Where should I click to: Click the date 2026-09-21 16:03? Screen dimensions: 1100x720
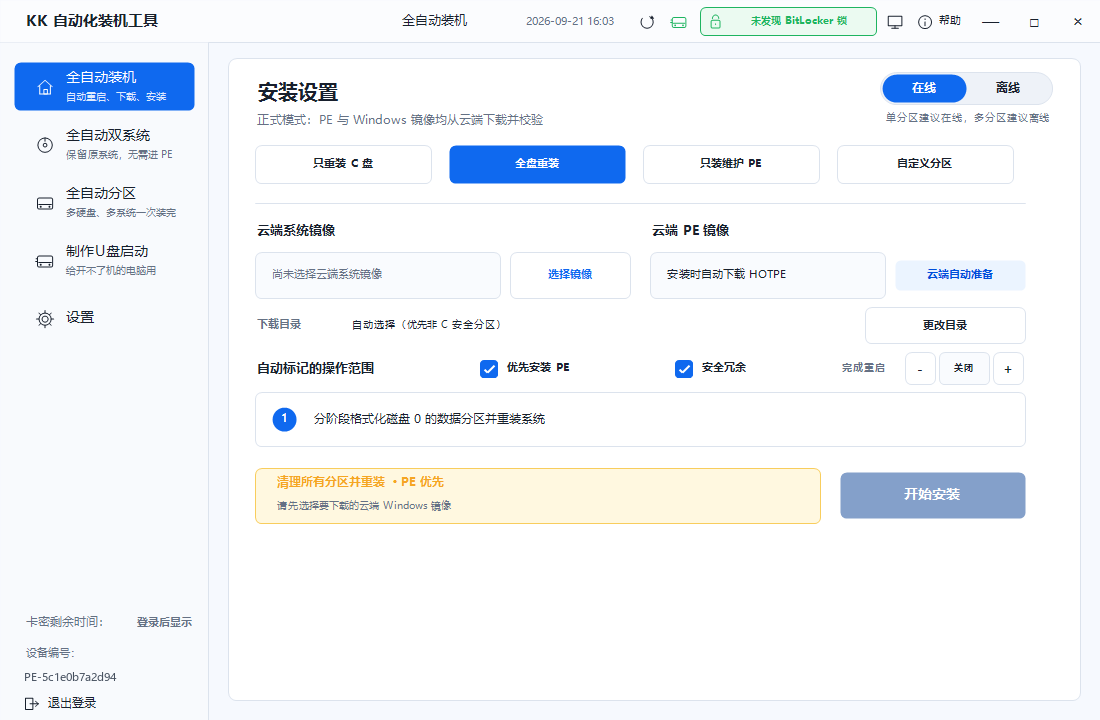[570, 22]
